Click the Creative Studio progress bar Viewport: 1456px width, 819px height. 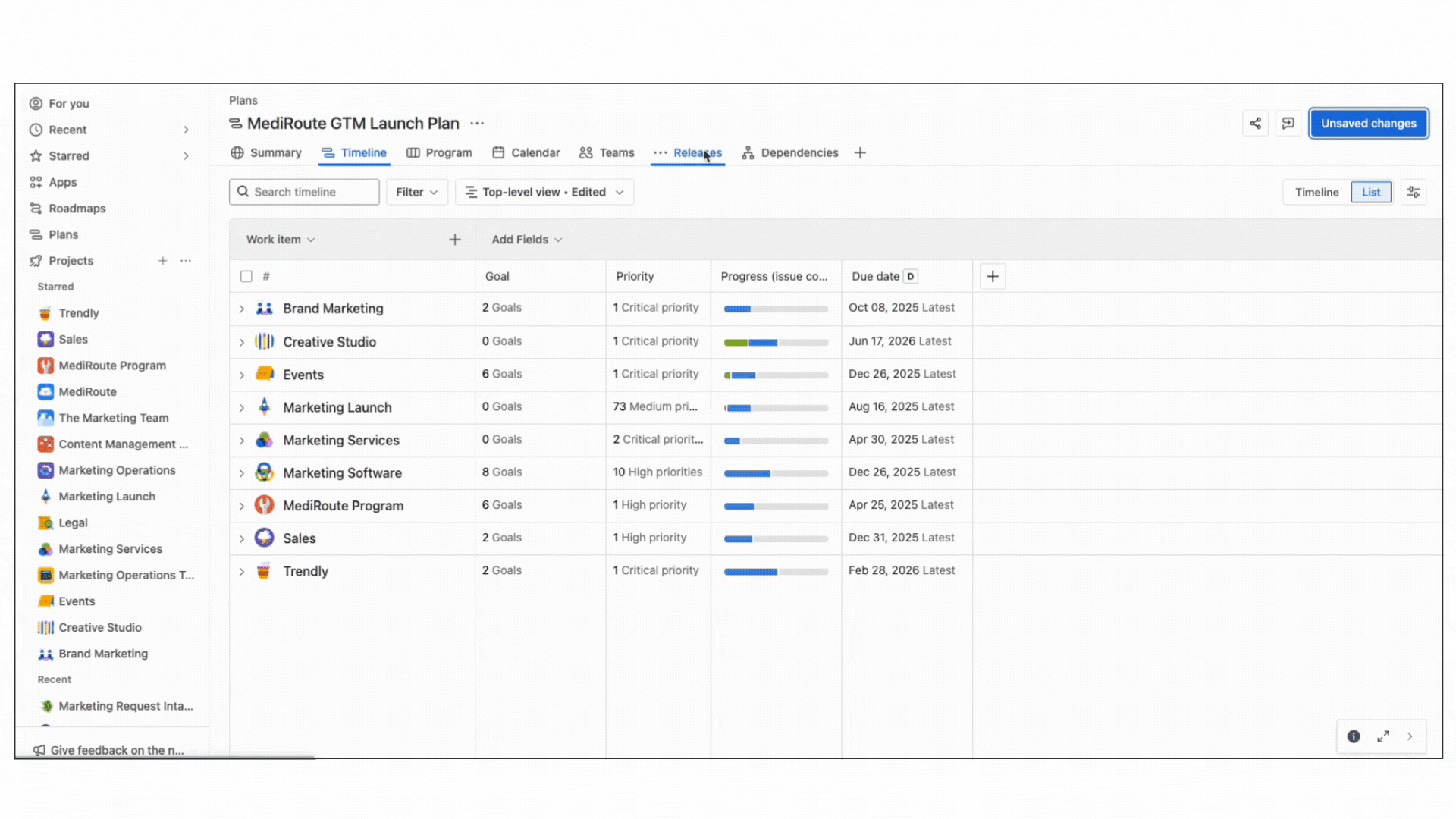coord(775,342)
